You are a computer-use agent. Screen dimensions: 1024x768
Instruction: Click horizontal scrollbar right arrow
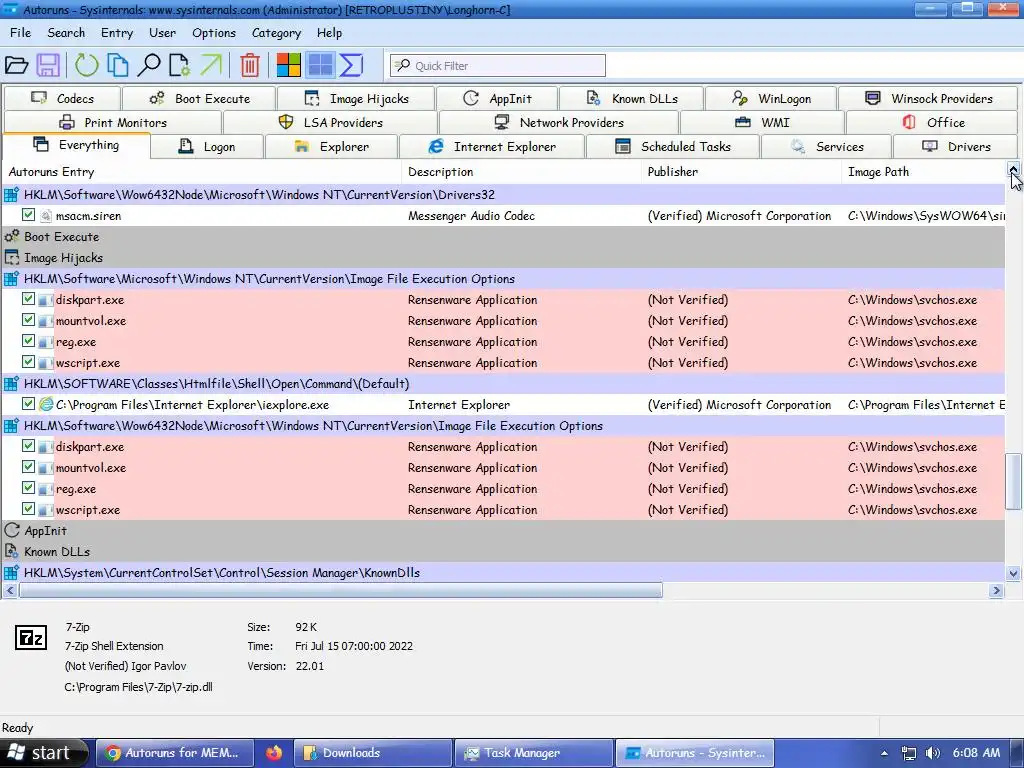996,590
